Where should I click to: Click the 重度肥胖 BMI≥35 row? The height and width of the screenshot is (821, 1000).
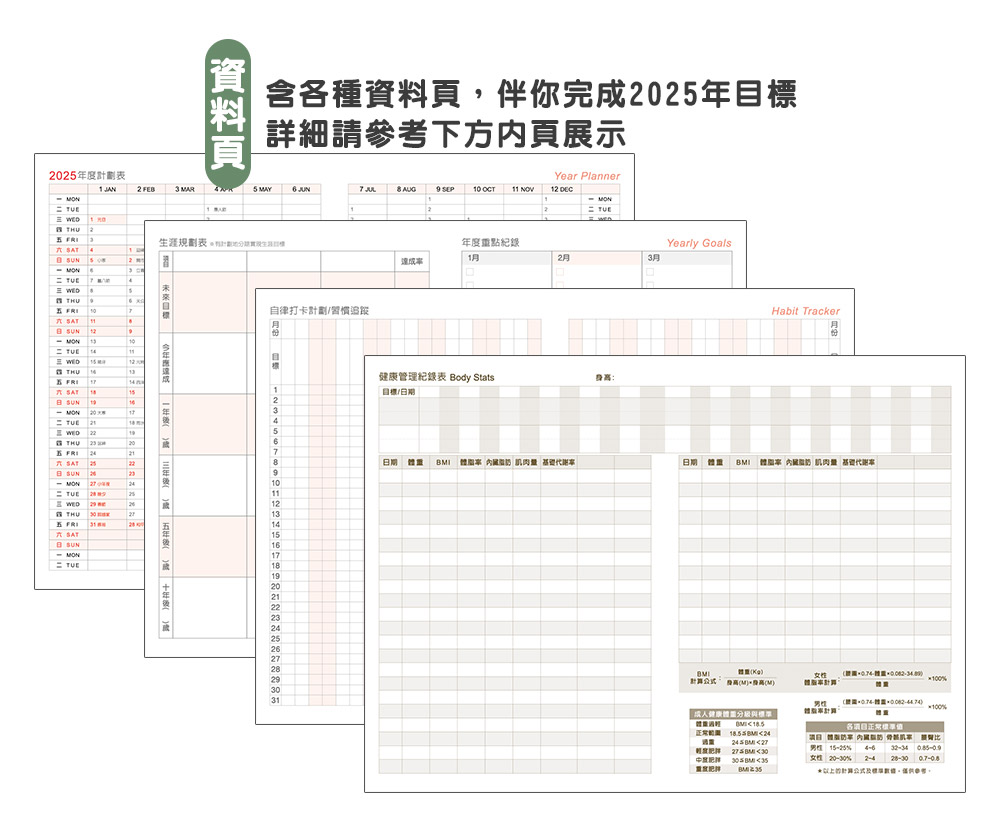[733, 769]
